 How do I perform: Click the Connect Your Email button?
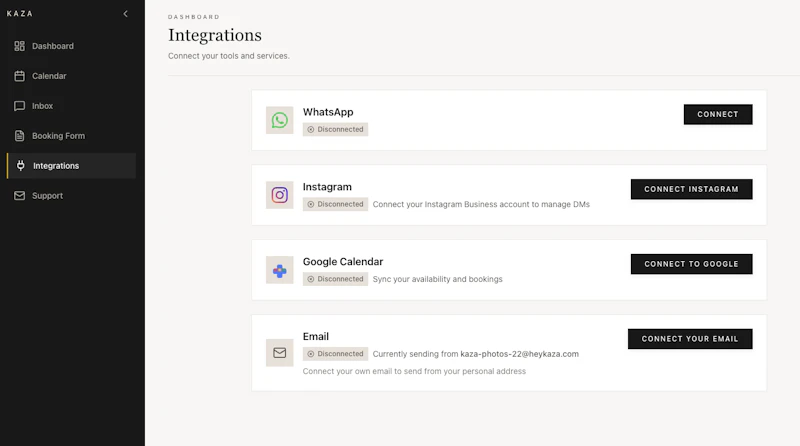[690, 339]
